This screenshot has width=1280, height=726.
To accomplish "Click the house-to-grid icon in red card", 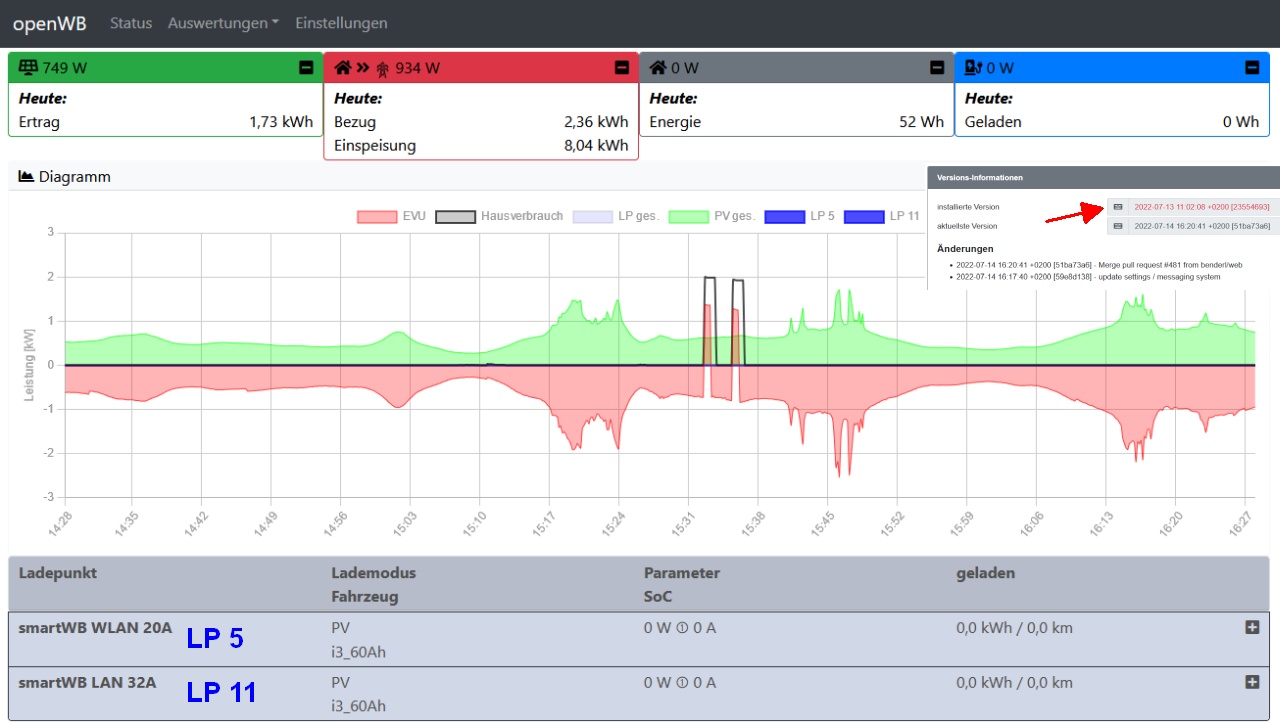I will (364, 68).
